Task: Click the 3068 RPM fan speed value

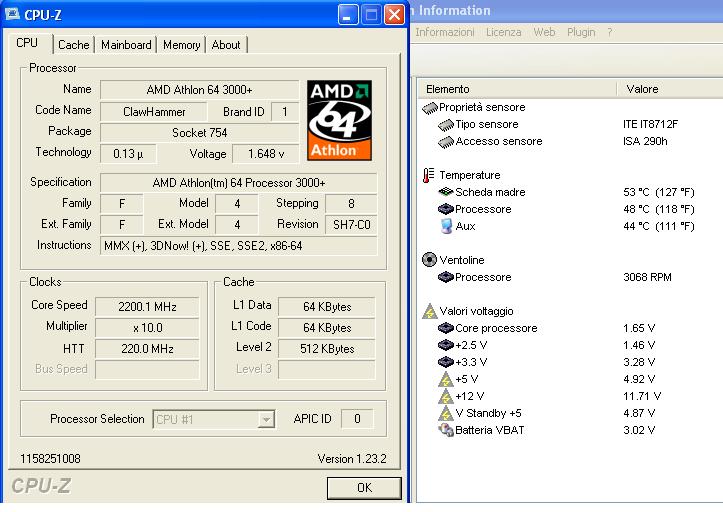Action: pos(647,277)
